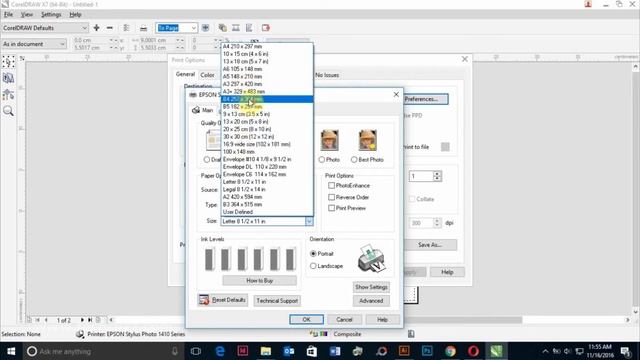Choose A3 297 x 420 mm size
Image resolution: width=640 pixels, height=360 pixels.
point(267,84)
